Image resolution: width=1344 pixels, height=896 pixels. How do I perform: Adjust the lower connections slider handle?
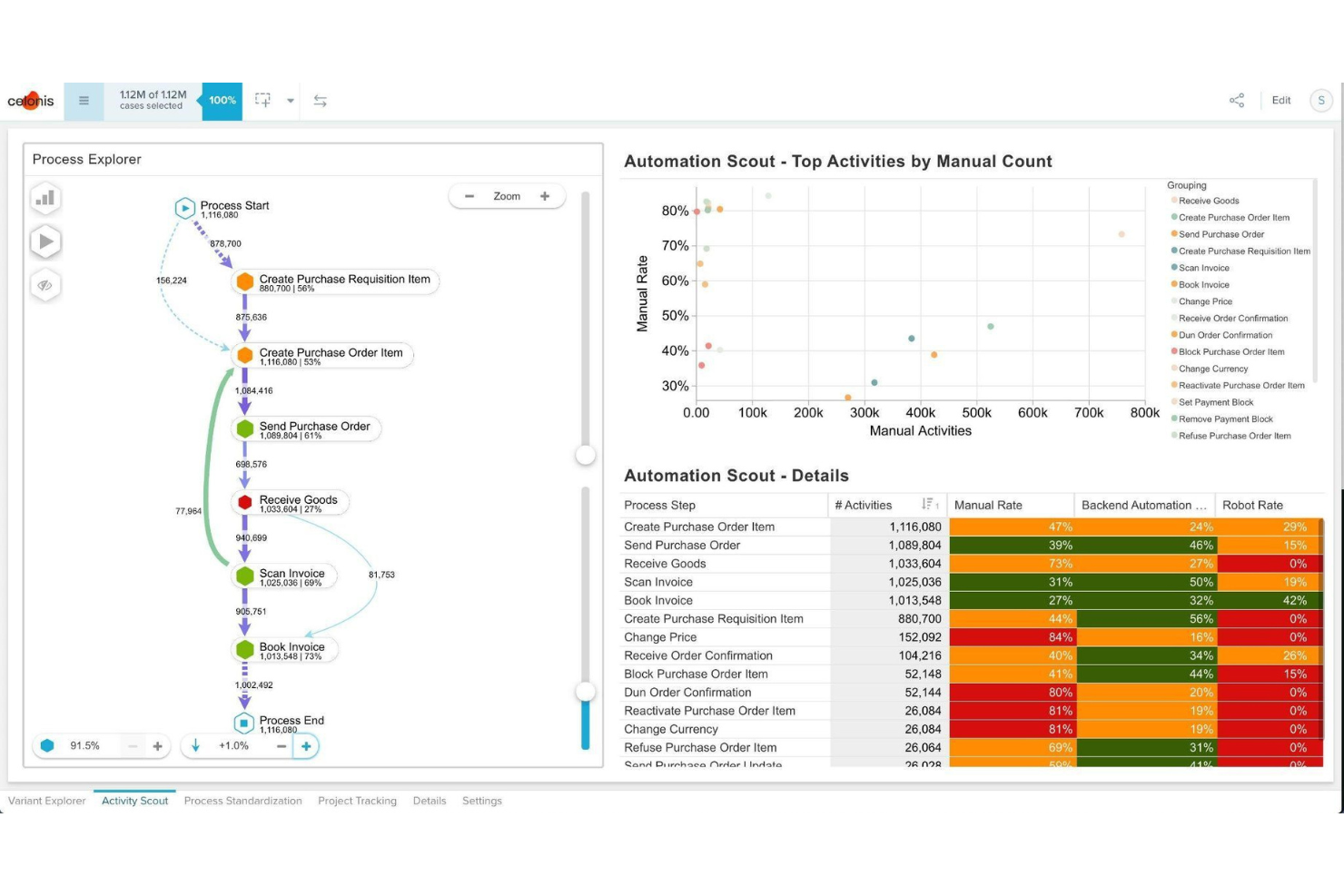pyautogui.click(x=586, y=692)
